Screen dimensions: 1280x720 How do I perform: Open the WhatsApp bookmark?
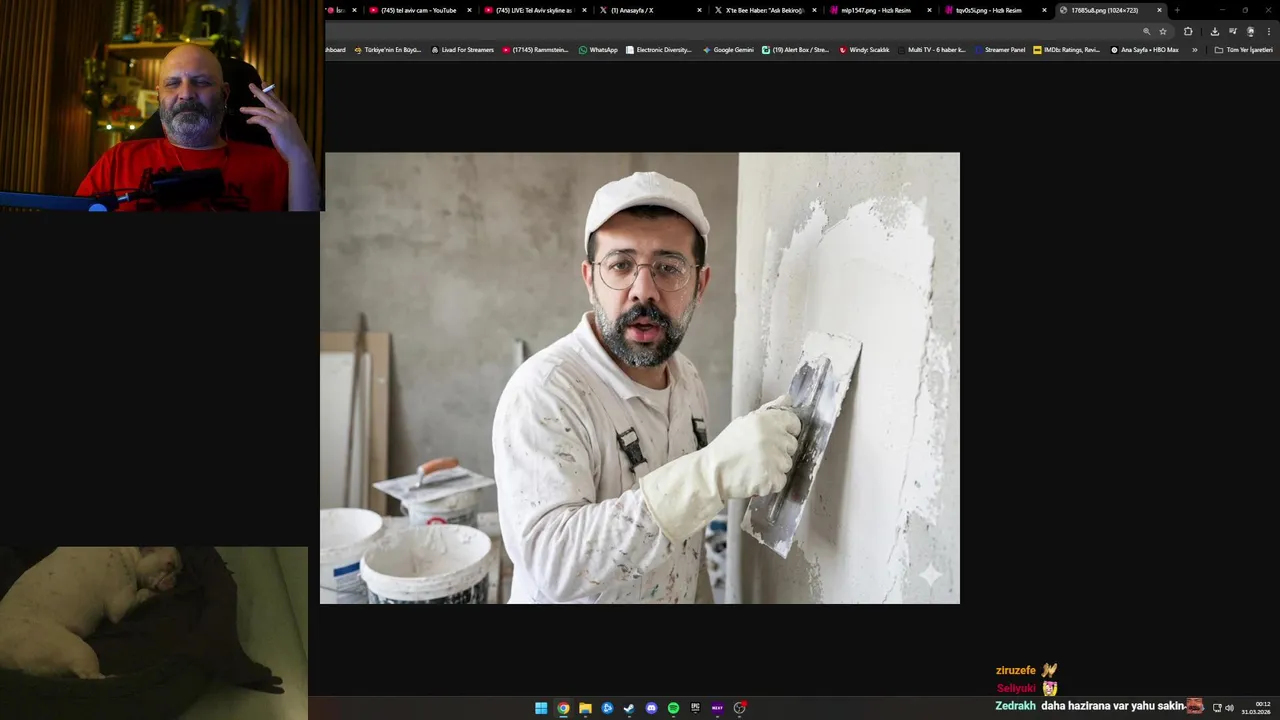598,49
